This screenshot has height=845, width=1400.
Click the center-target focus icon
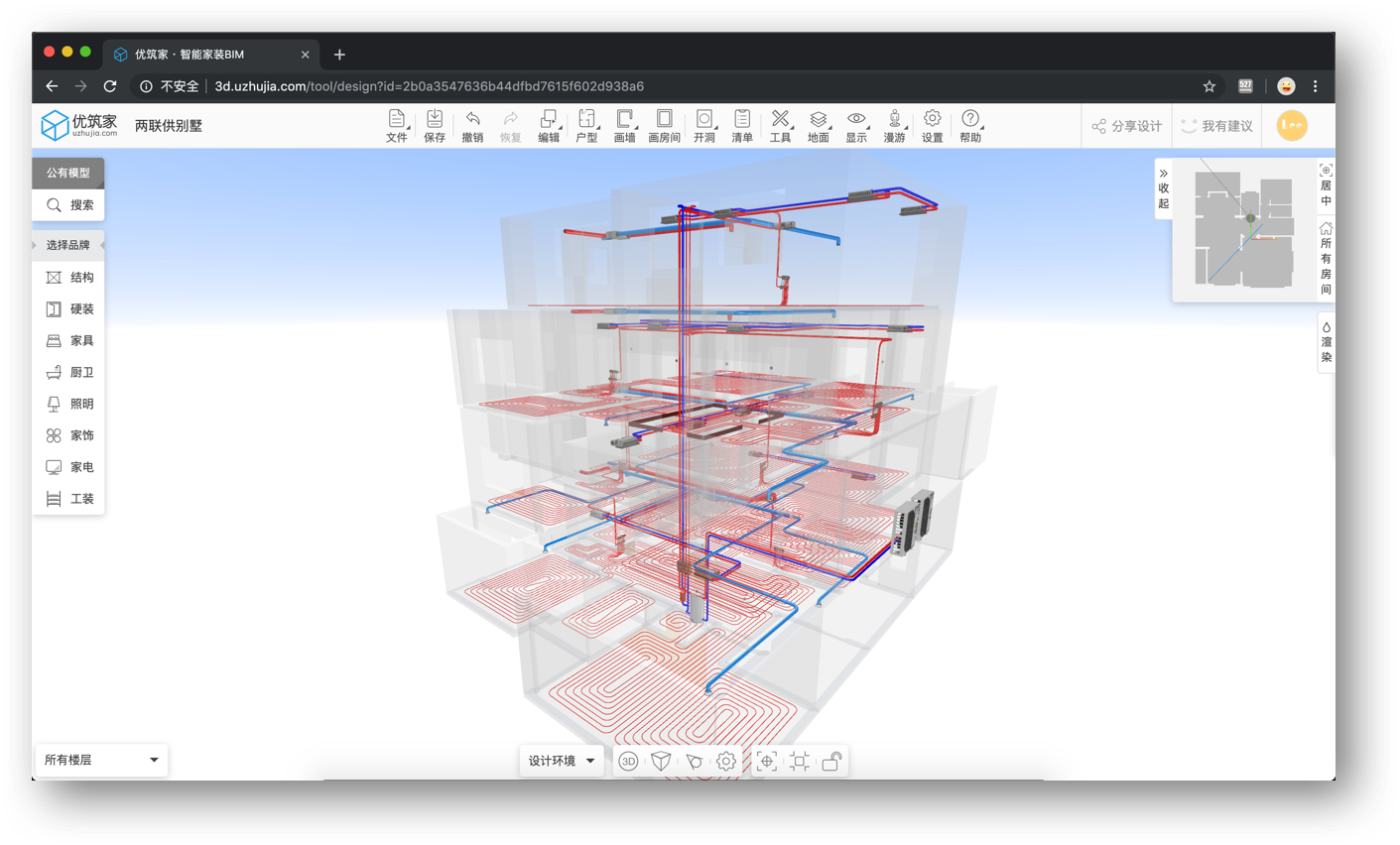click(767, 762)
